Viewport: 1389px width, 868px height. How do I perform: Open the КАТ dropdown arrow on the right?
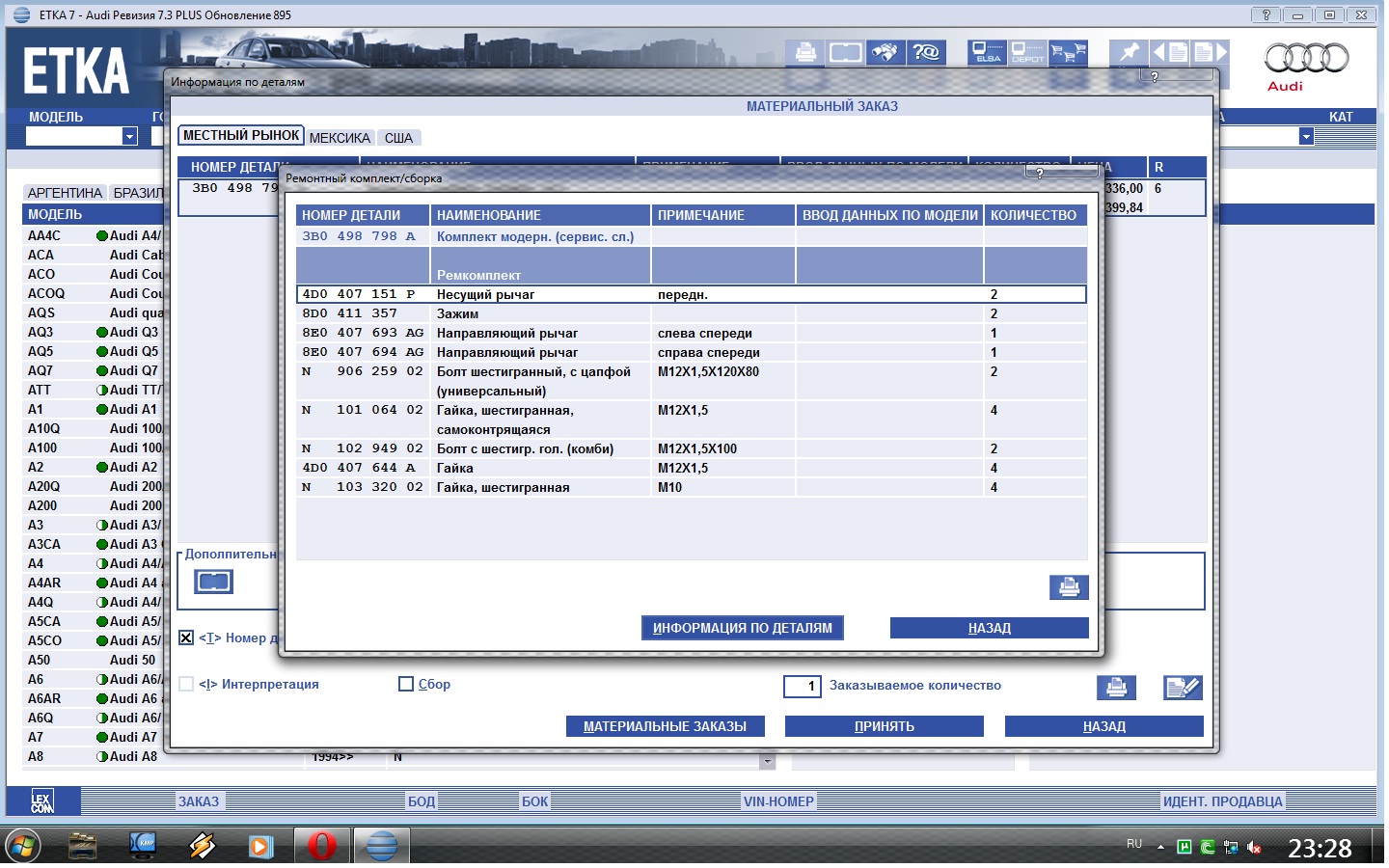tap(1306, 137)
